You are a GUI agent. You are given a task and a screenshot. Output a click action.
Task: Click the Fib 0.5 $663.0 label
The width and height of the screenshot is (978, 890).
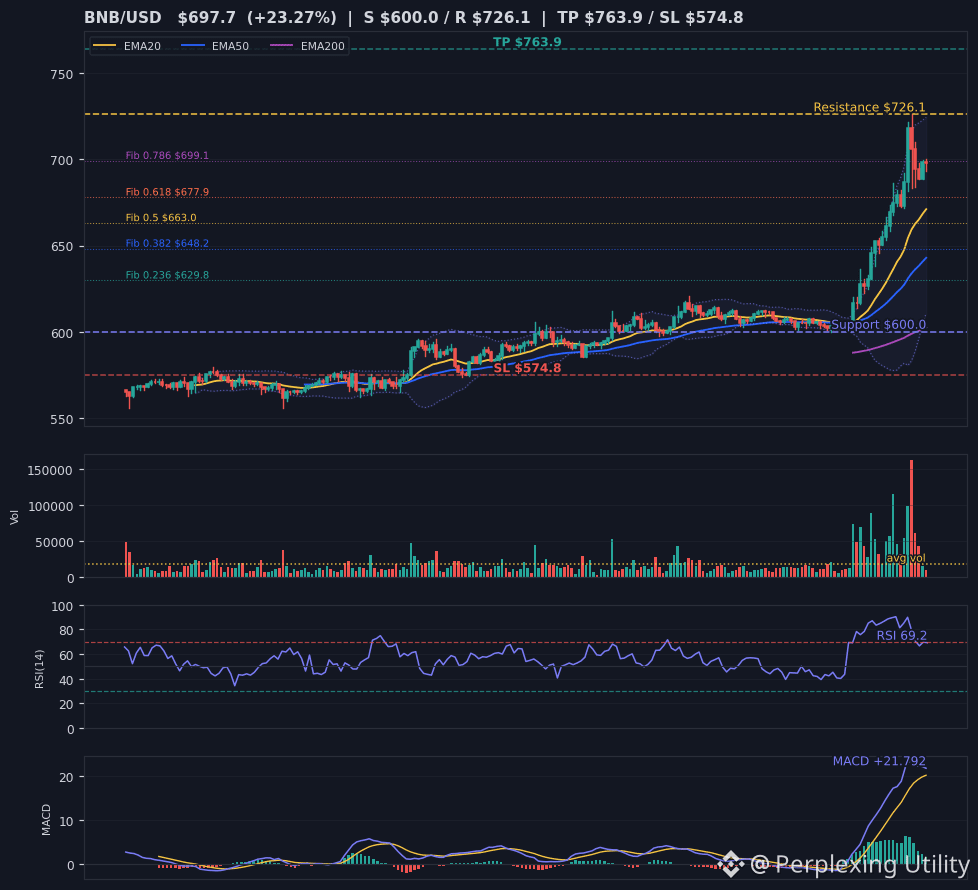pos(161,218)
